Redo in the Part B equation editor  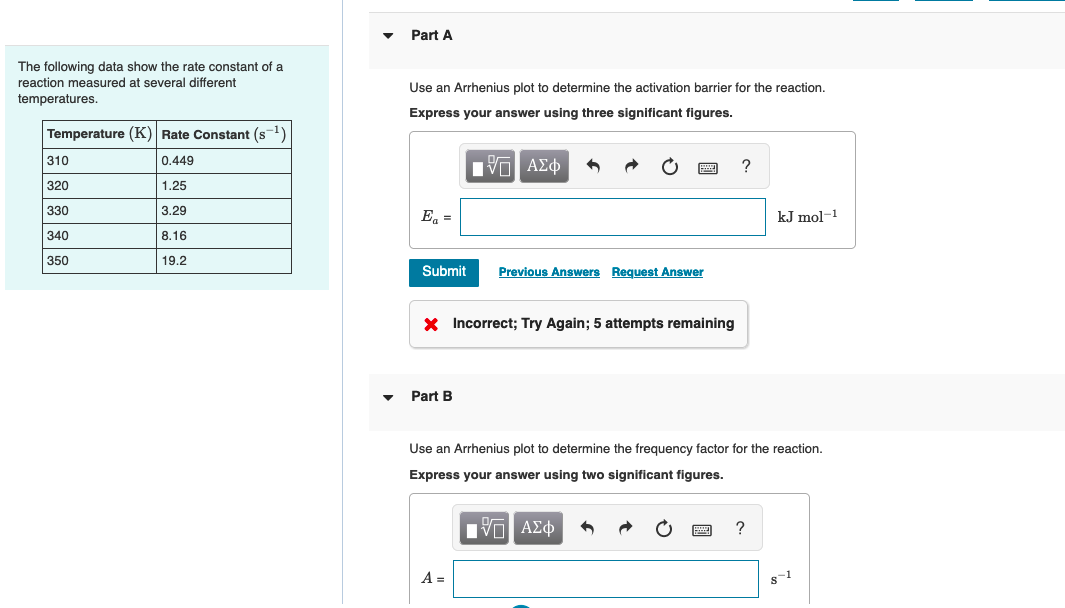click(625, 527)
